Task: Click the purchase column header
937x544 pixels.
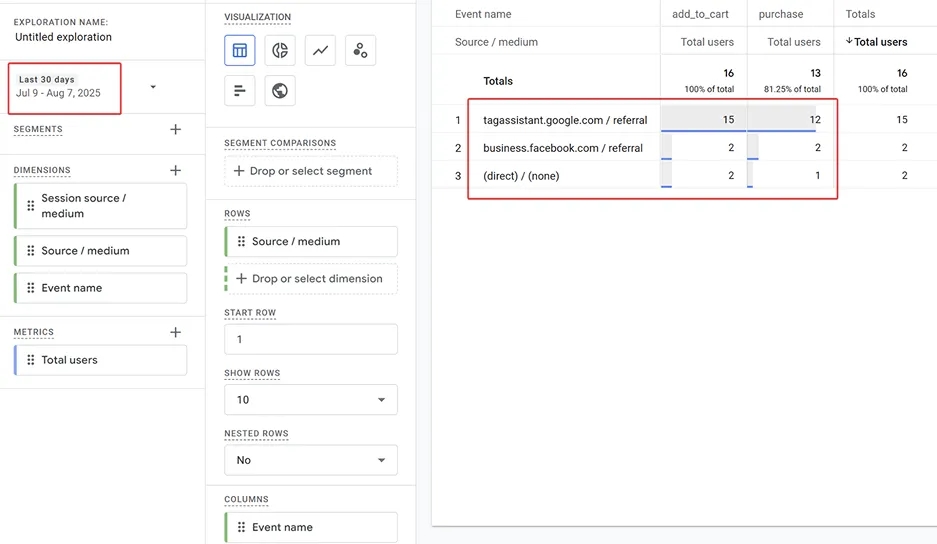Action: point(780,14)
